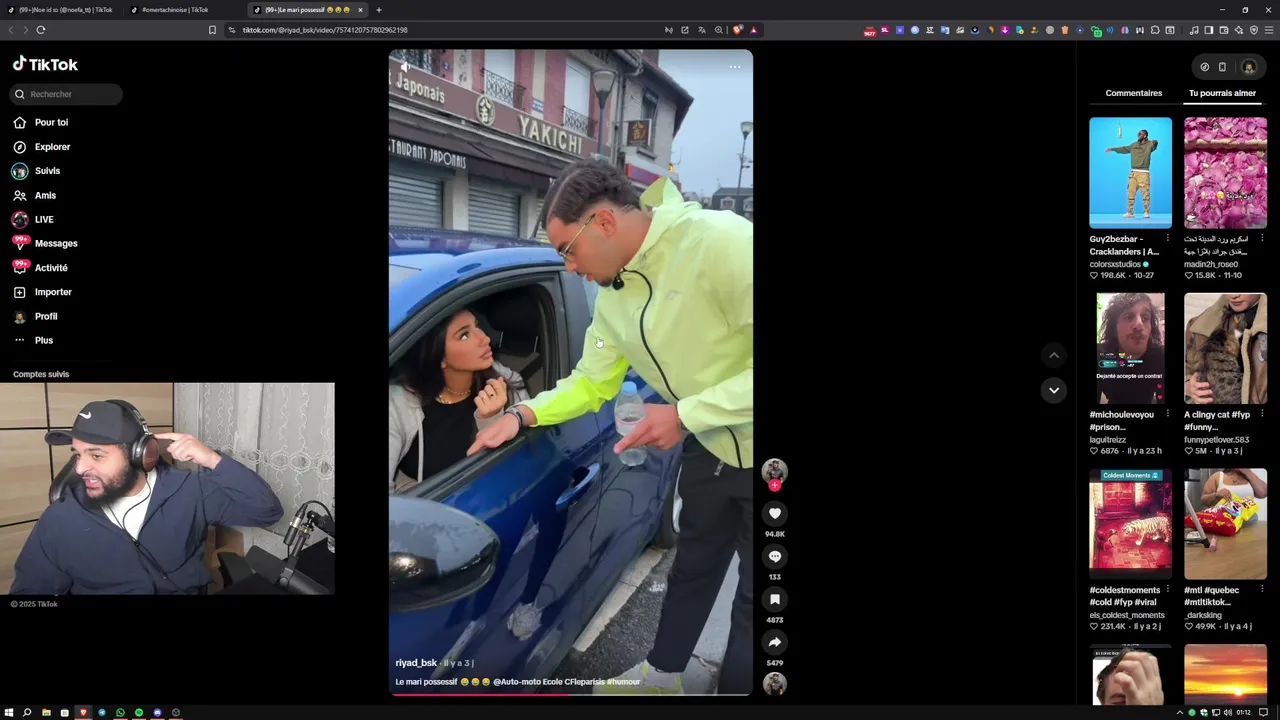Go to the next video with down arrow
Viewport: 1280px width, 720px height.
(1053, 390)
